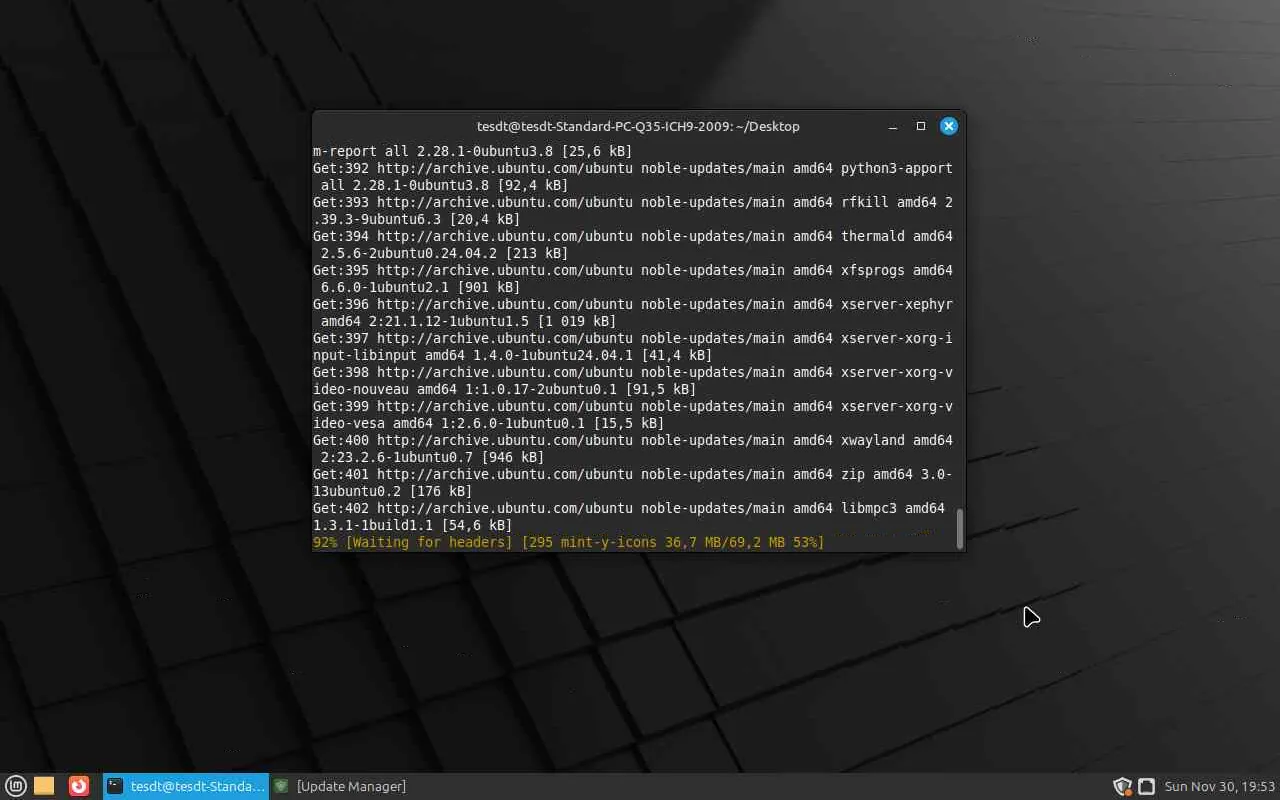
Task: Click the 1.3.1-1build1.1 [54,6 kB] line
Action: [413, 525]
